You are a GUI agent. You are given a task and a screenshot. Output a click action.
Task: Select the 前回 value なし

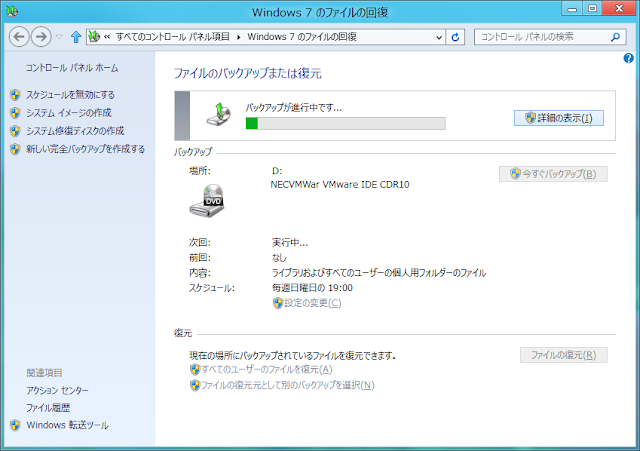[280, 258]
